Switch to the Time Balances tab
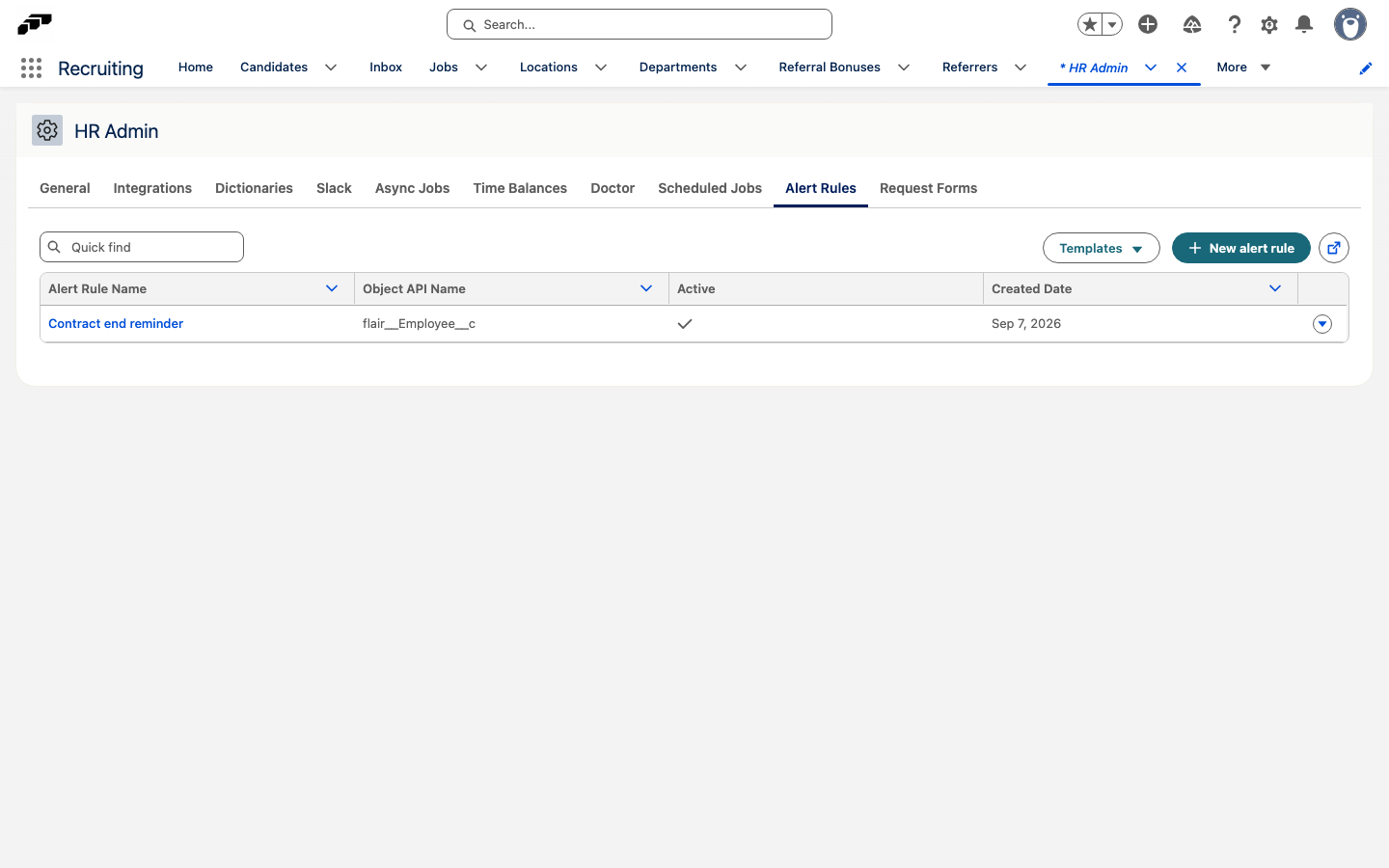 [520, 188]
